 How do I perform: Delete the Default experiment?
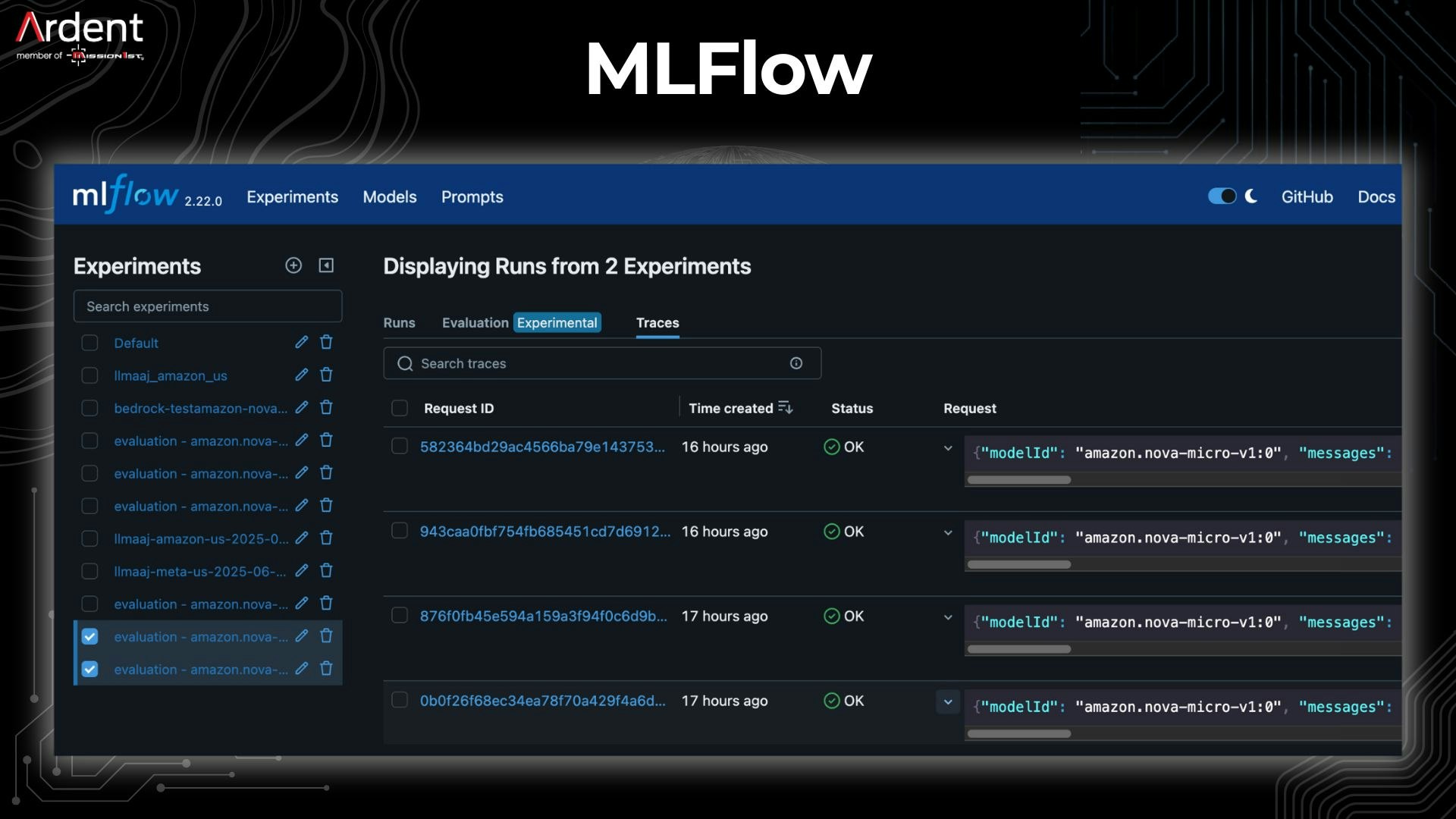[x=327, y=342]
